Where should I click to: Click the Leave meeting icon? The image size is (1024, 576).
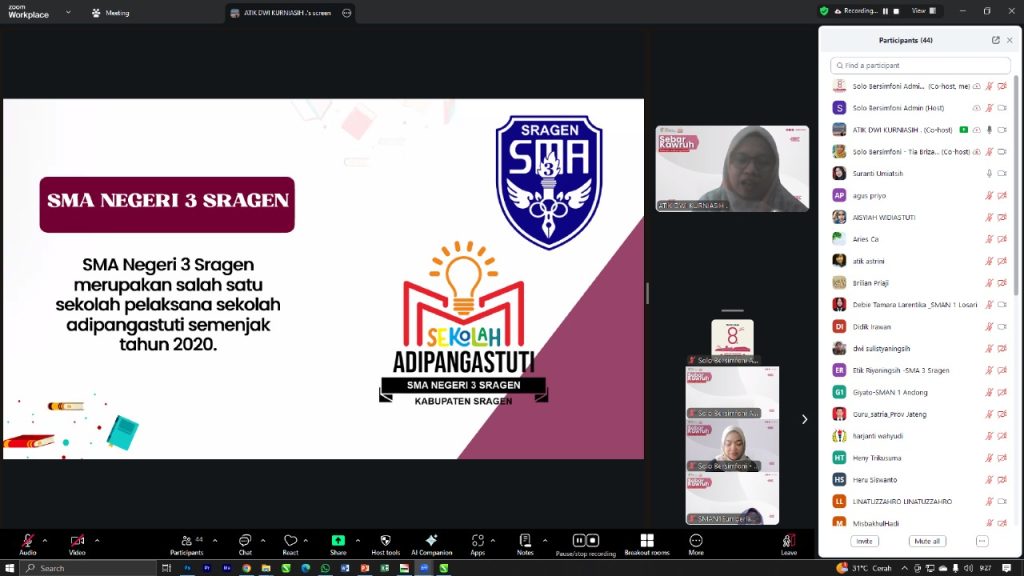pos(789,540)
